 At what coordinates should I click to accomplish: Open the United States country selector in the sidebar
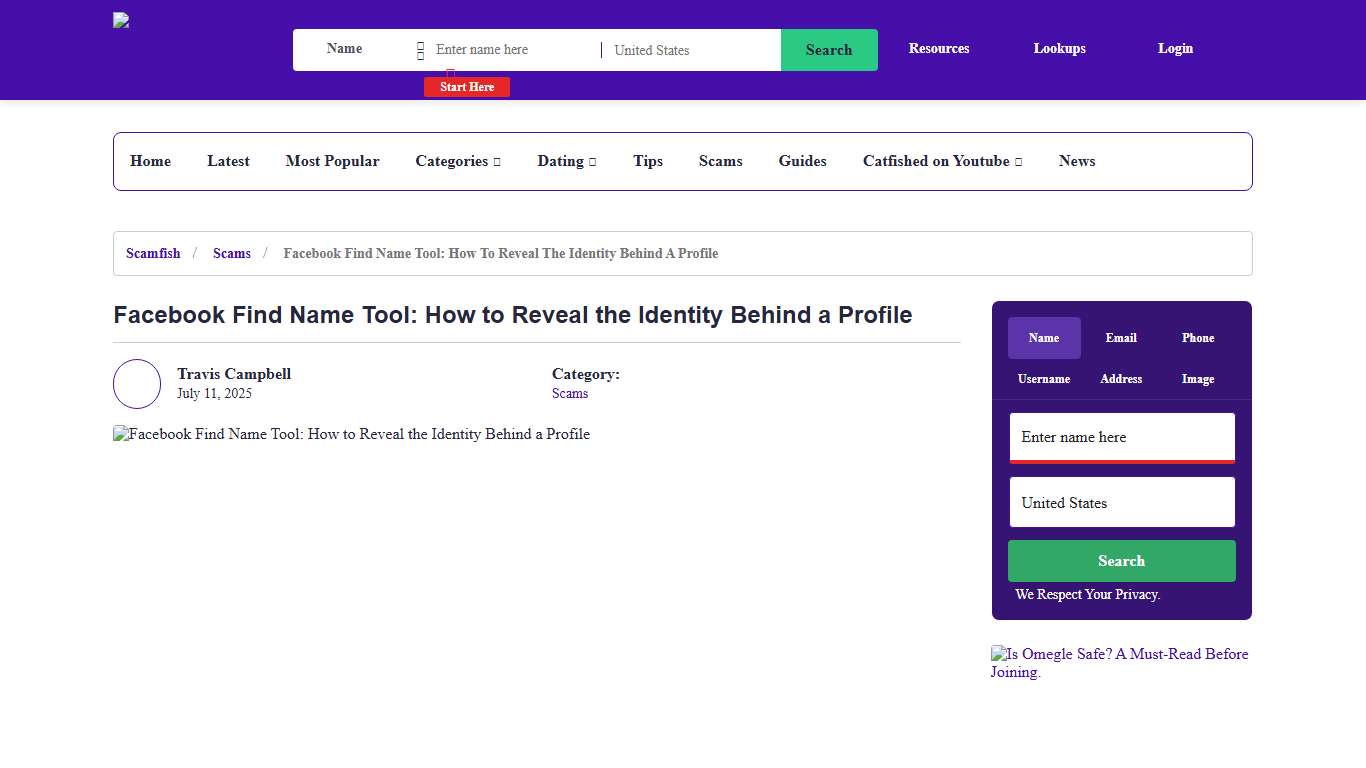click(x=1121, y=502)
